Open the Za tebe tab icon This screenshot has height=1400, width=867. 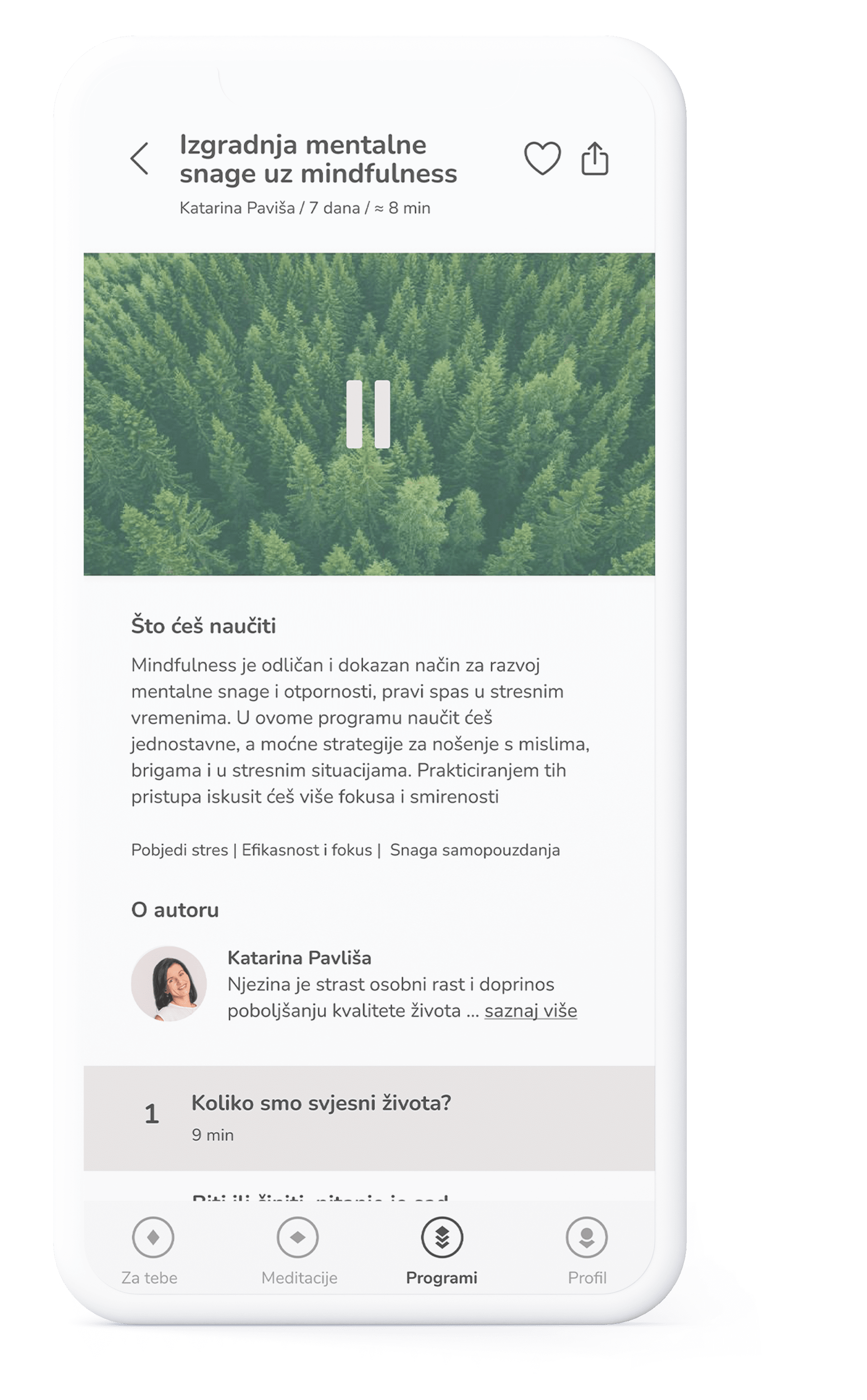(153, 1237)
